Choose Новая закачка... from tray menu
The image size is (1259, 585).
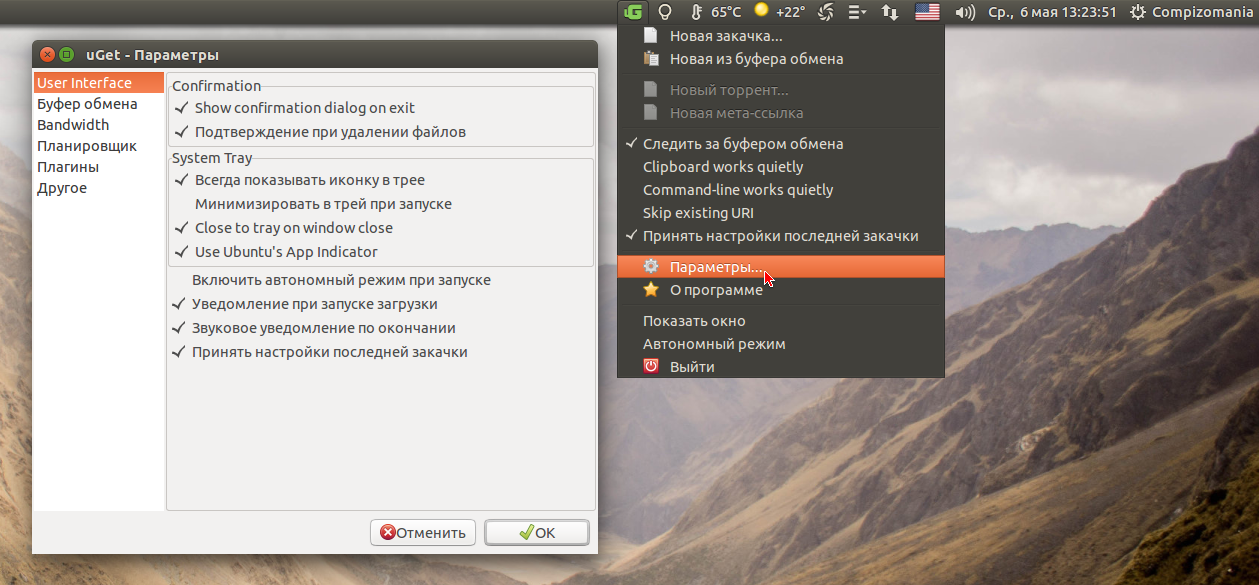tap(781, 35)
